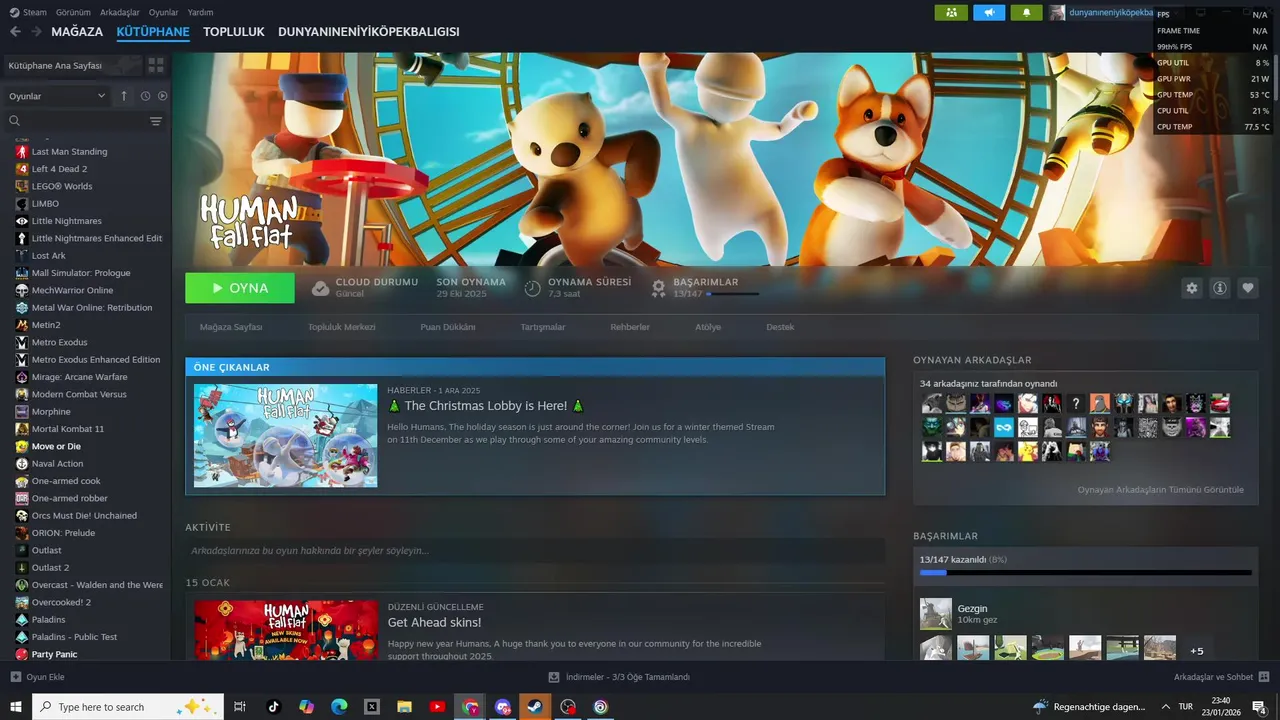
Task: Toggle ready-to-play filter icon
Action: tap(162, 96)
